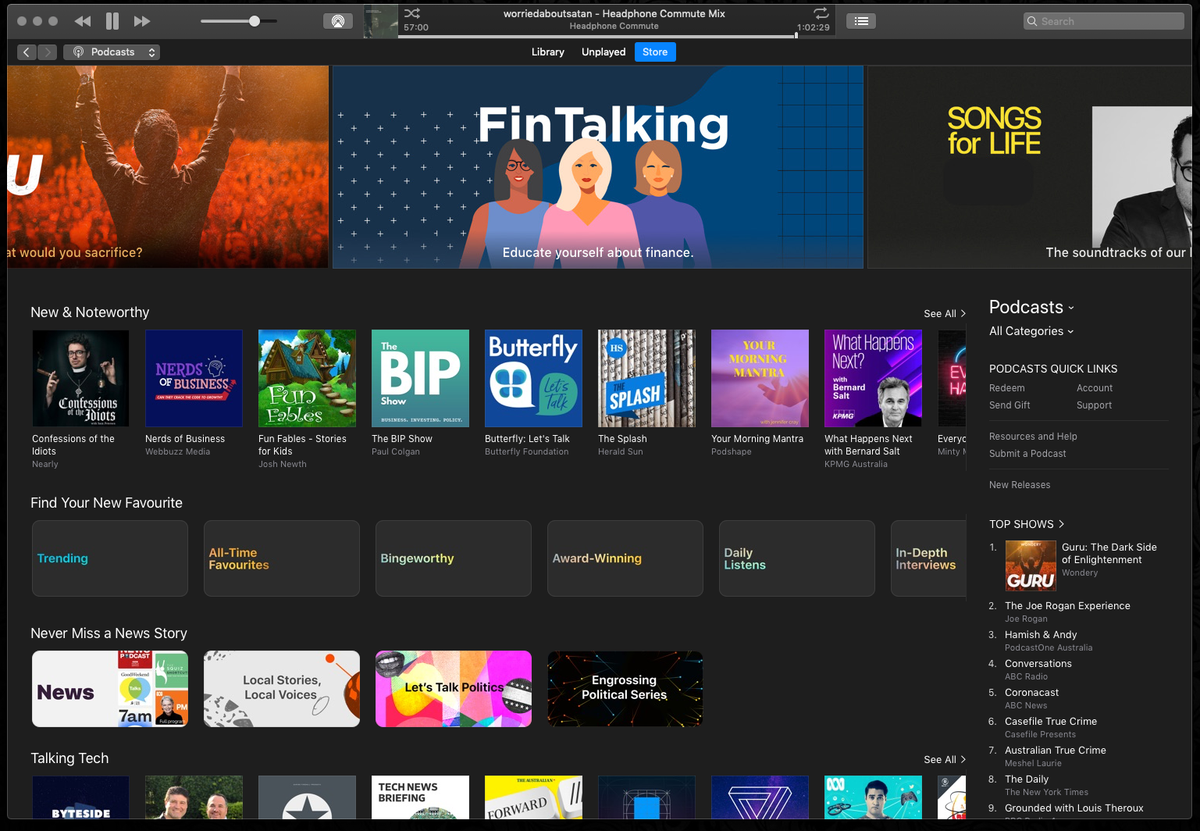
Task: Go back with the back arrow
Action: 27,52
